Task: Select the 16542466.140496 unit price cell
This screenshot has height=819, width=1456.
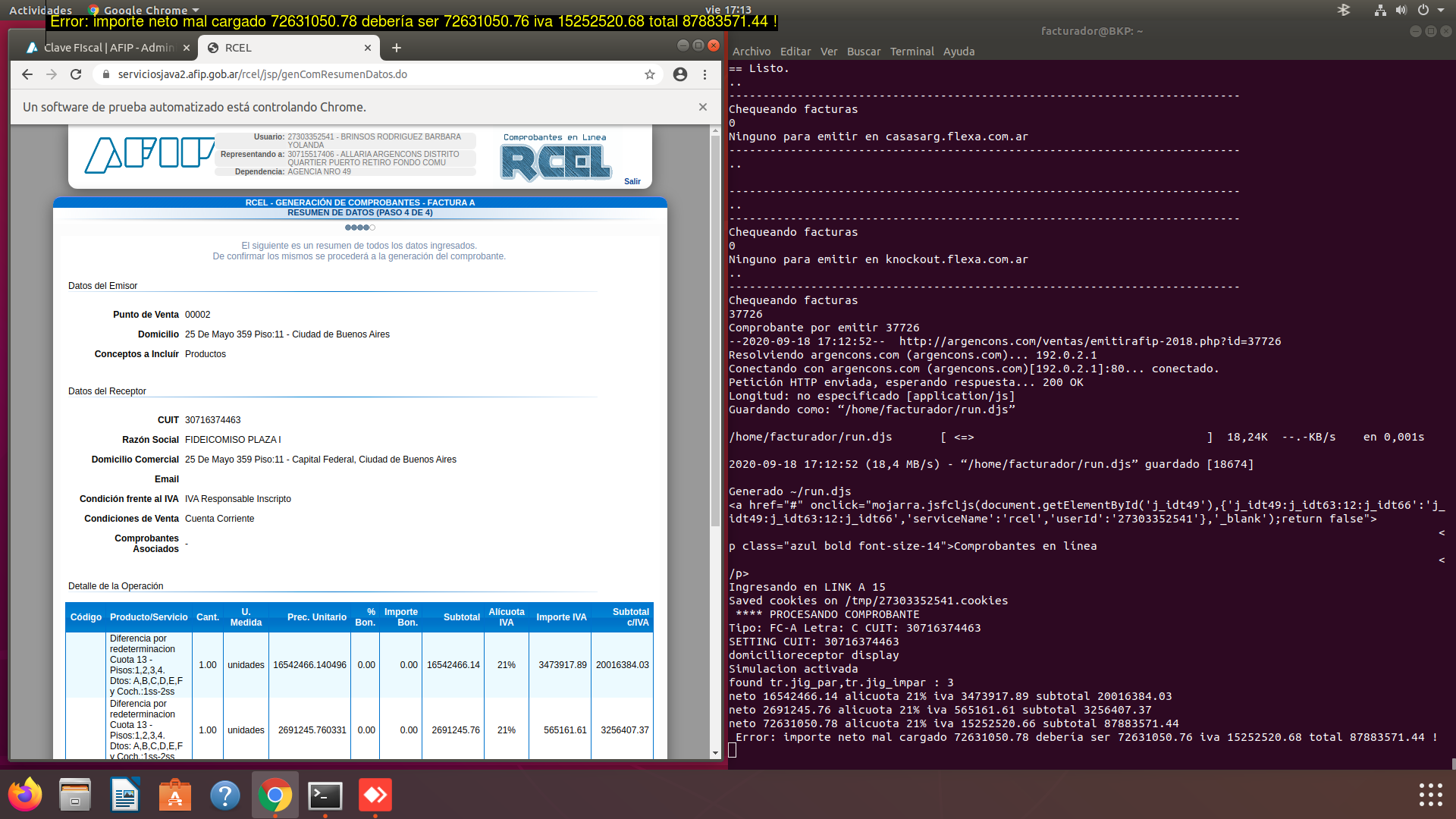Action: [309, 665]
